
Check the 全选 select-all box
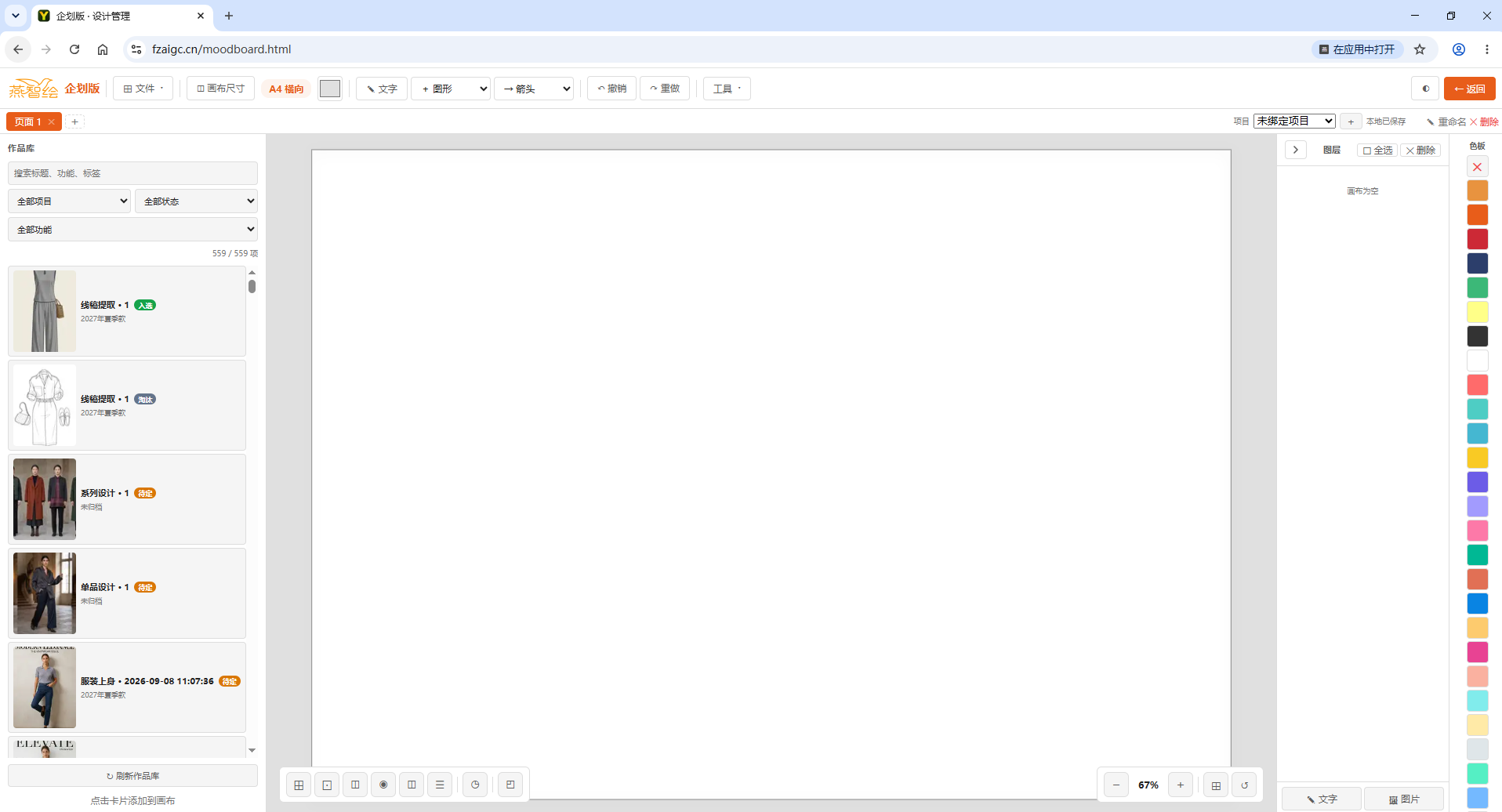pos(1377,150)
